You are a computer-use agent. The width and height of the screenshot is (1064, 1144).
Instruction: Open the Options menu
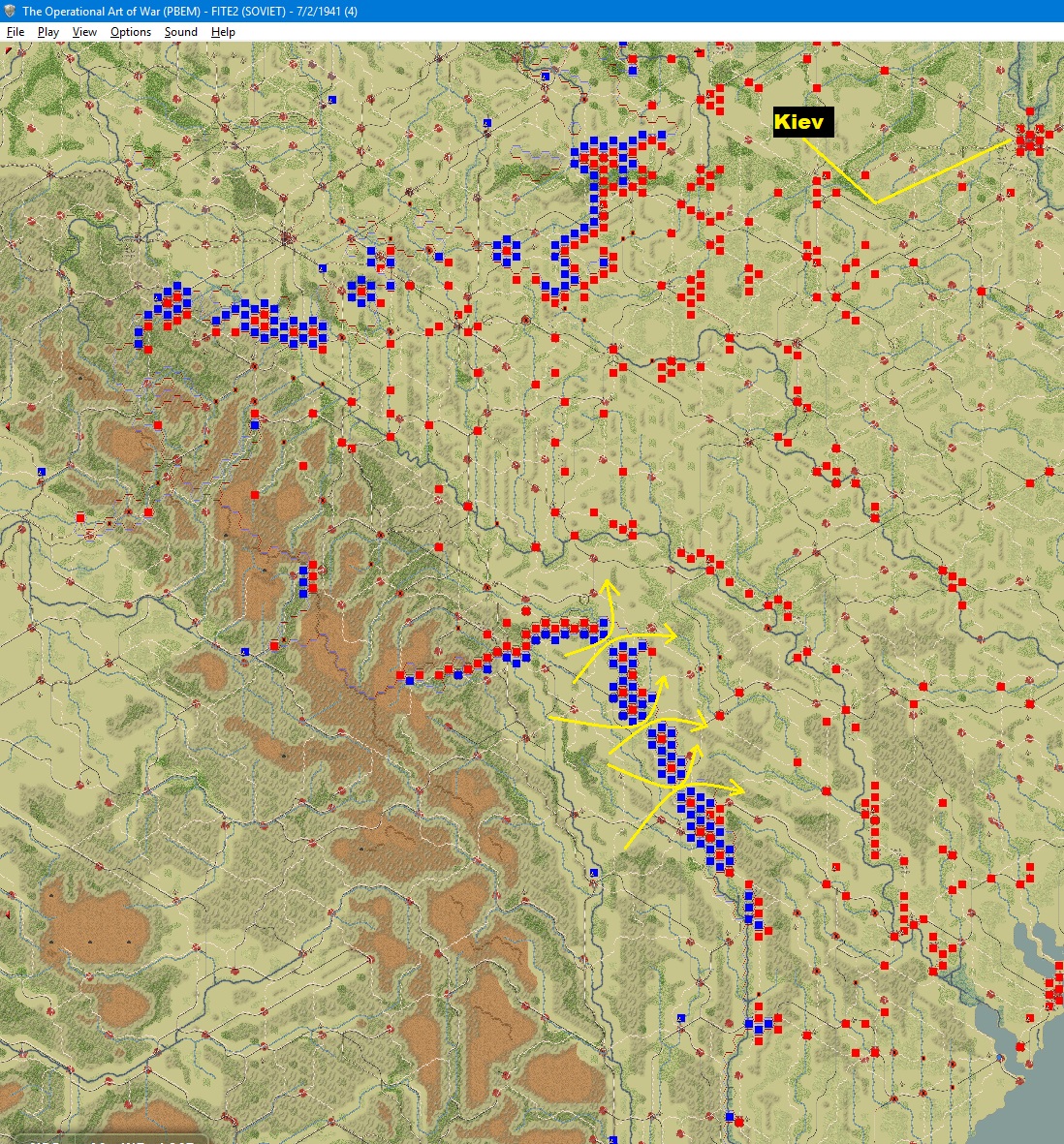point(131,32)
